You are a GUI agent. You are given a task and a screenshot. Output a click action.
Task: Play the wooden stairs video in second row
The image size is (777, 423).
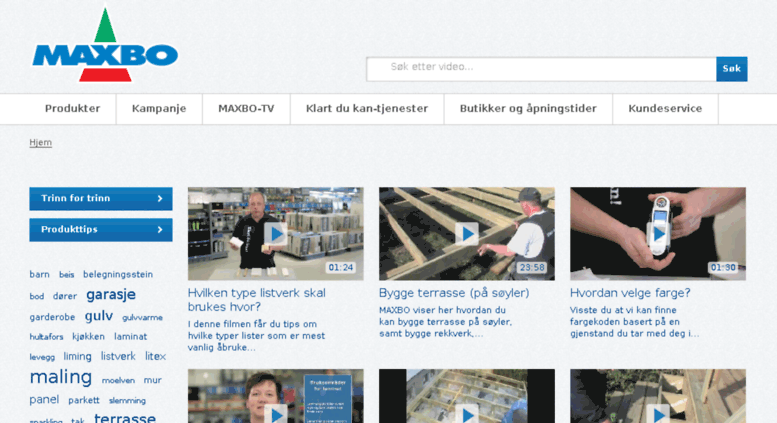pos(658,414)
